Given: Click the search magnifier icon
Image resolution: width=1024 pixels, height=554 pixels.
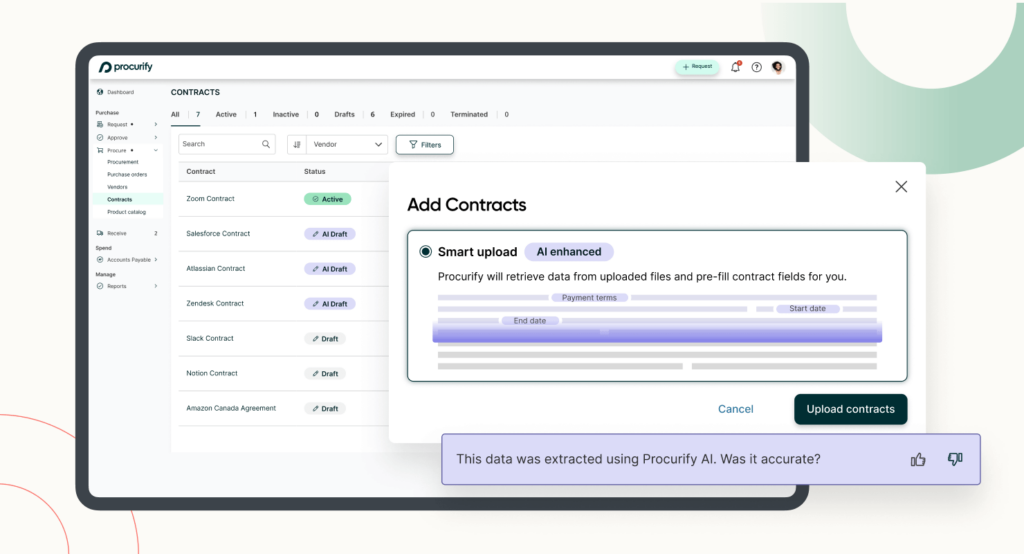Looking at the screenshot, I should [266, 144].
